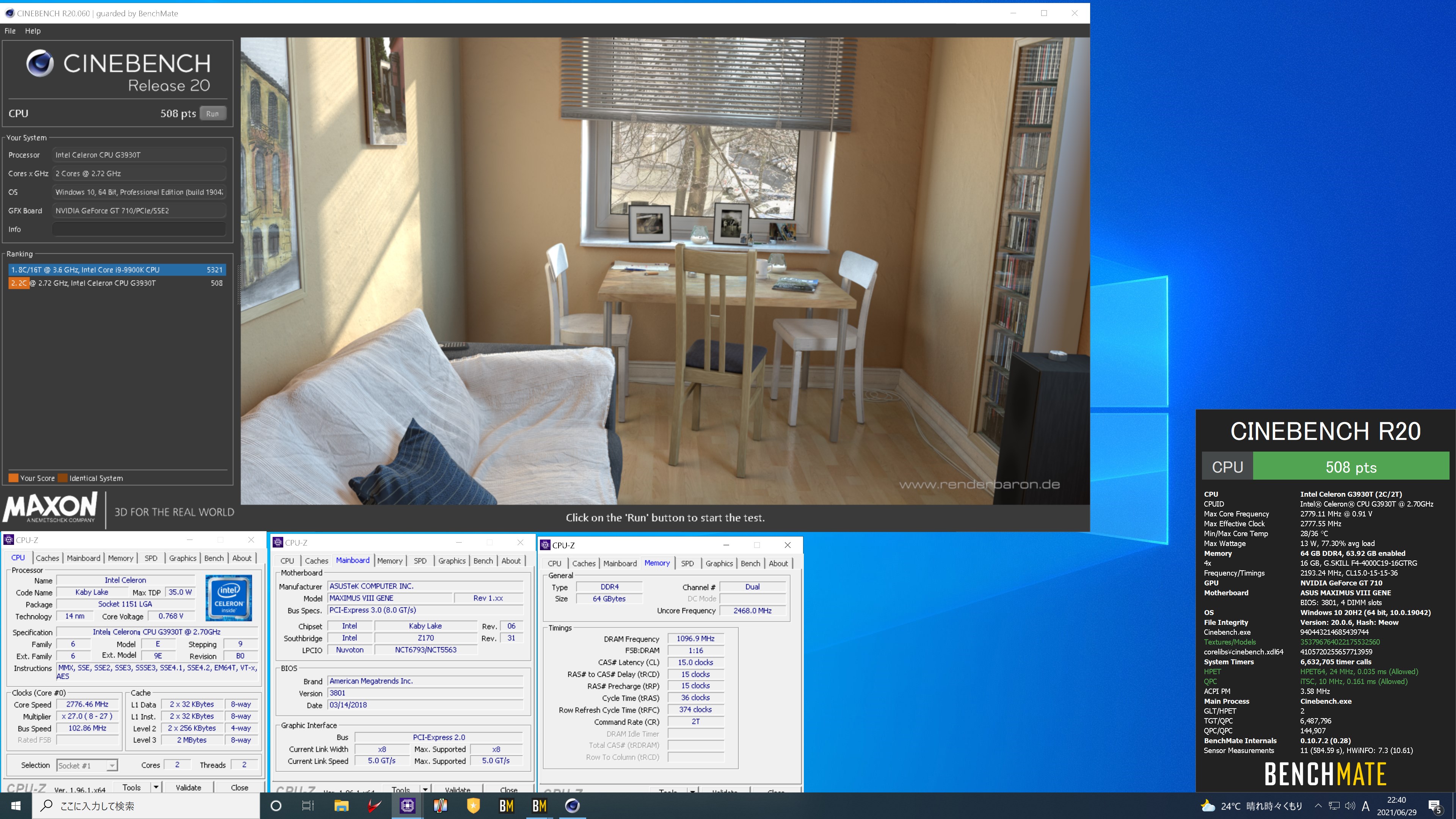This screenshot has width=1456, height=819.
Task: Open Task View from the taskbar
Action: click(308, 805)
